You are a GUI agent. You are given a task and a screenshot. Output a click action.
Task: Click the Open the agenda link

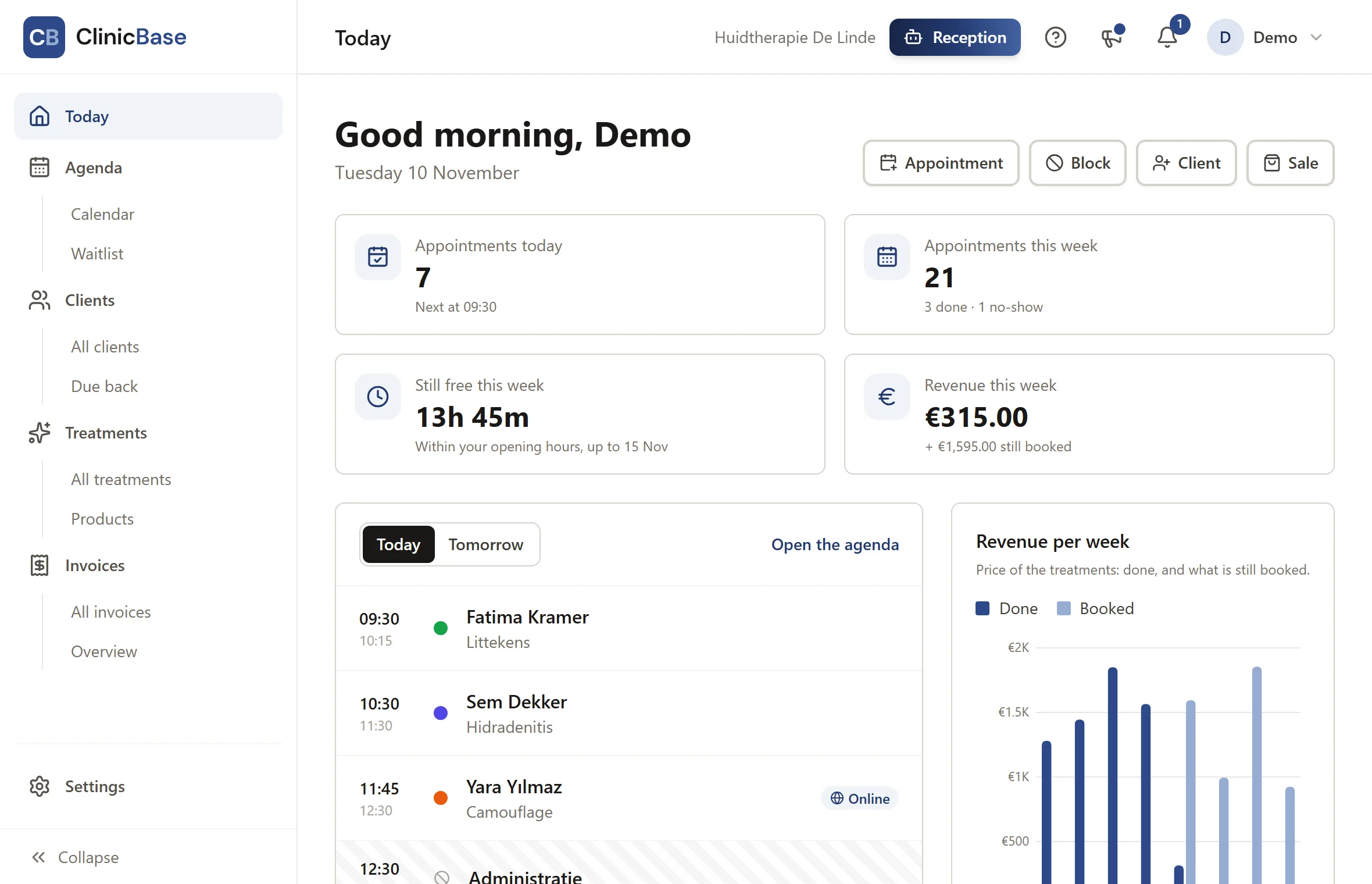(835, 544)
